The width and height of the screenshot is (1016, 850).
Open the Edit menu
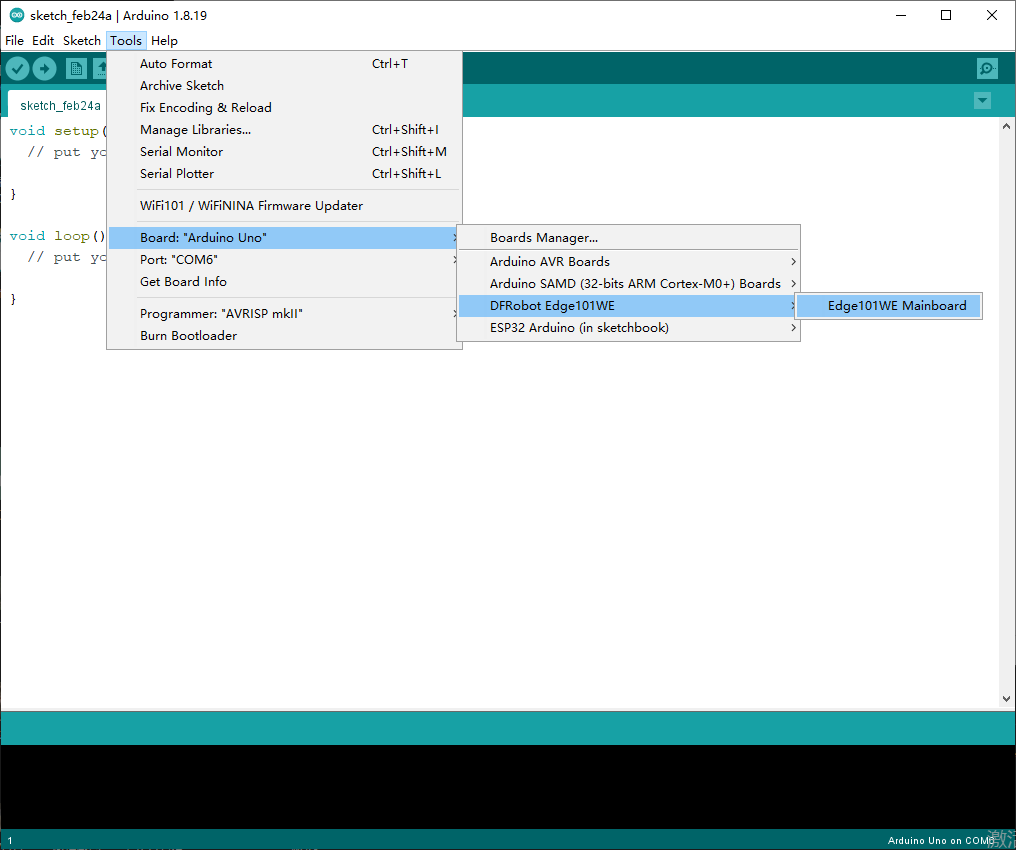tap(43, 40)
